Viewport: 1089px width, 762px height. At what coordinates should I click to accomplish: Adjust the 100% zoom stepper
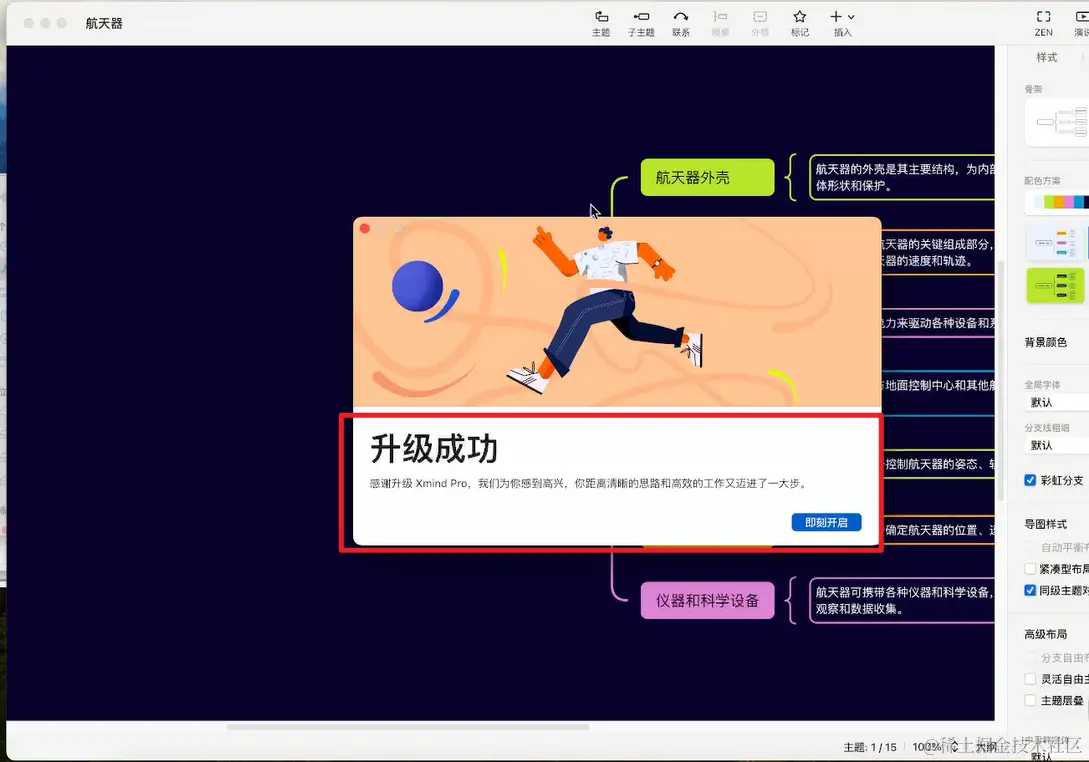[x=954, y=747]
